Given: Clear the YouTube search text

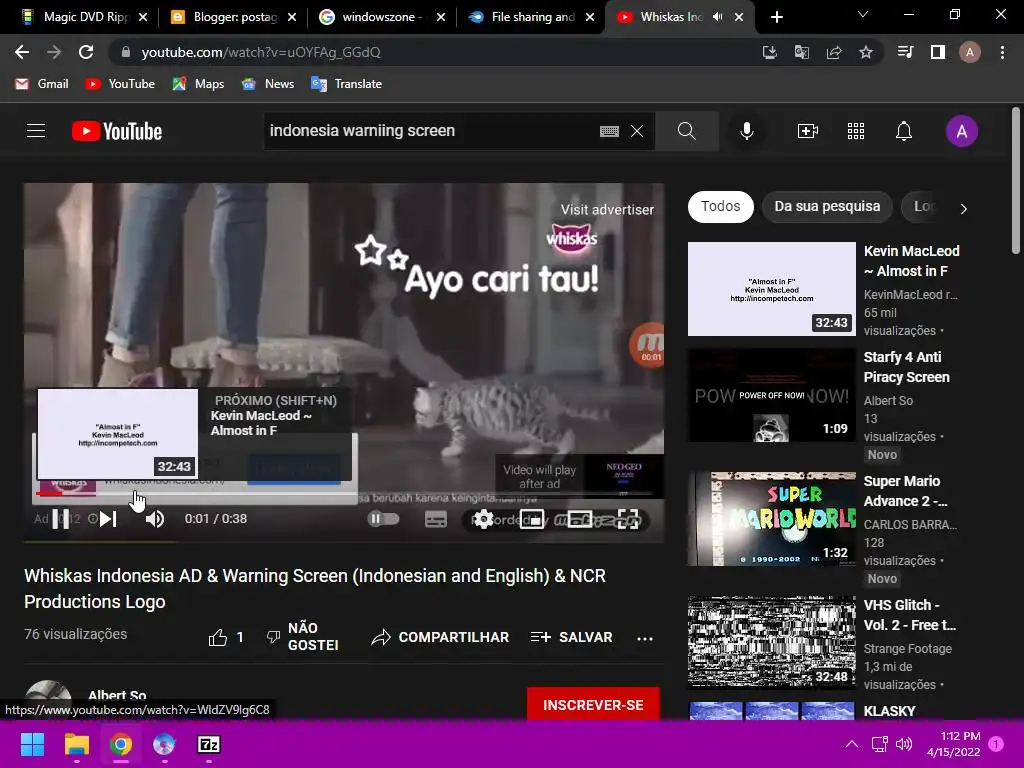Looking at the screenshot, I should point(637,131).
